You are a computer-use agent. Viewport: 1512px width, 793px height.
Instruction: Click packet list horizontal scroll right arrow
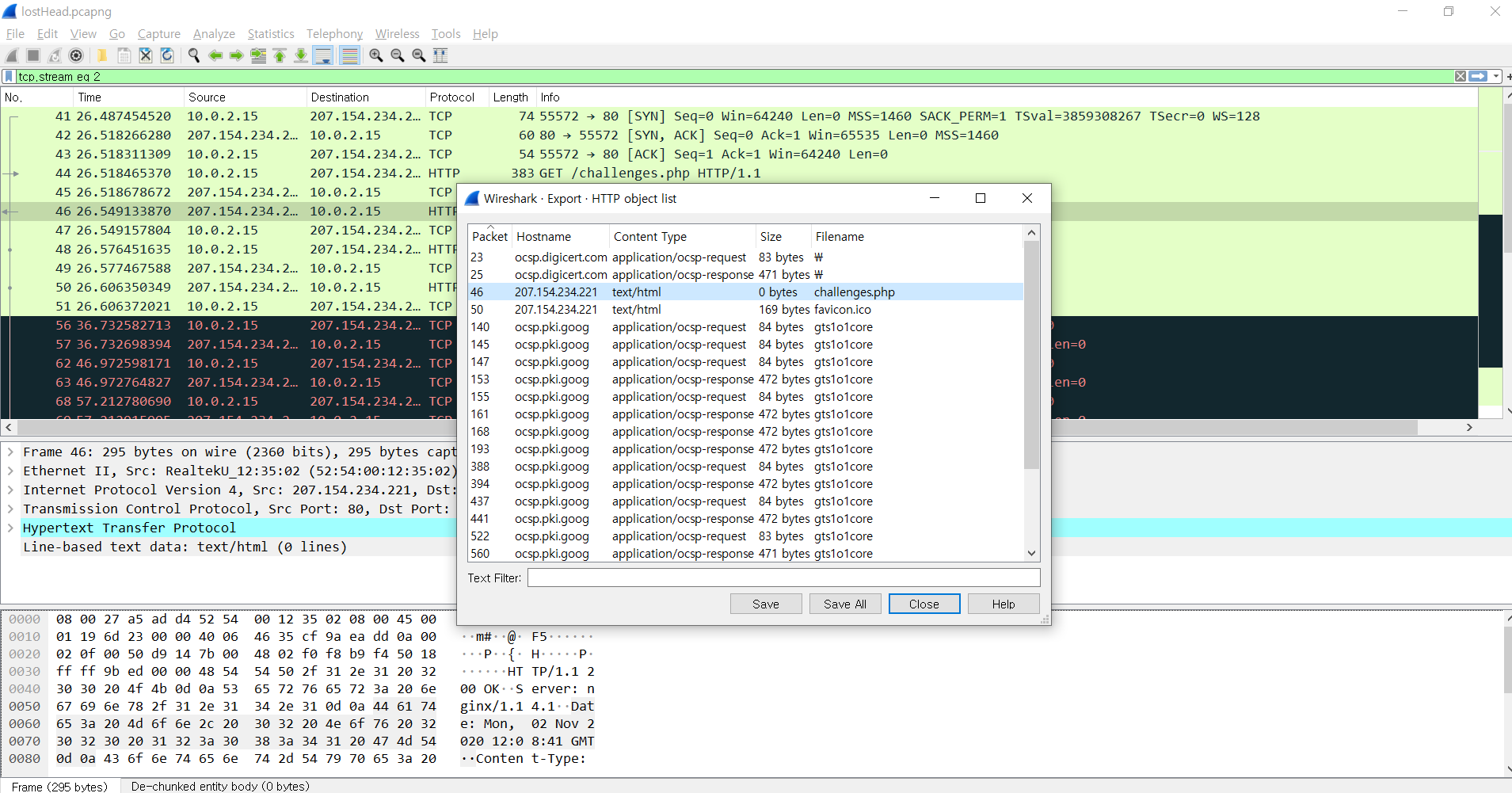point(1469,427)
